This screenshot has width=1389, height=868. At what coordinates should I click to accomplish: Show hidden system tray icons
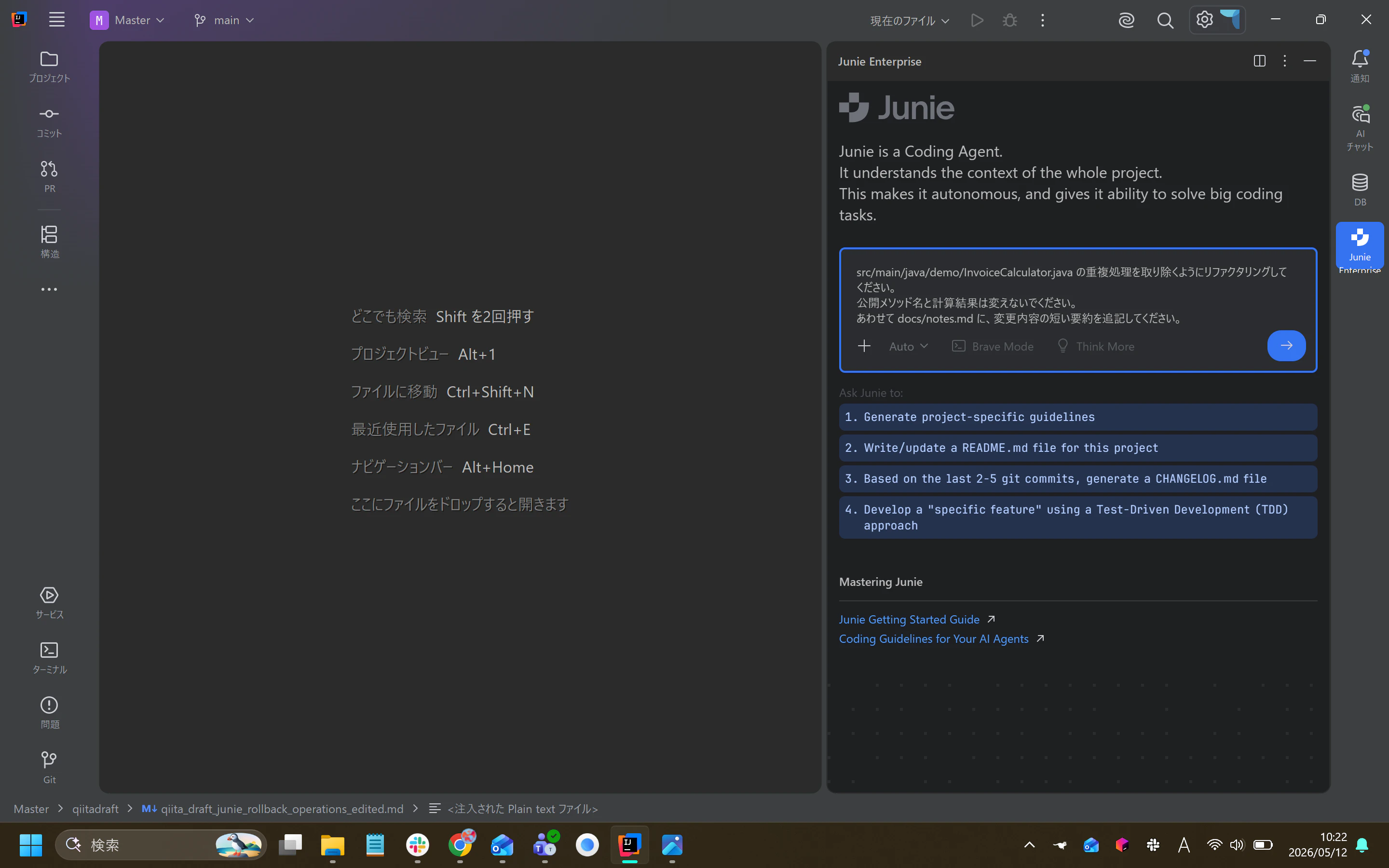coord(1030,845)
